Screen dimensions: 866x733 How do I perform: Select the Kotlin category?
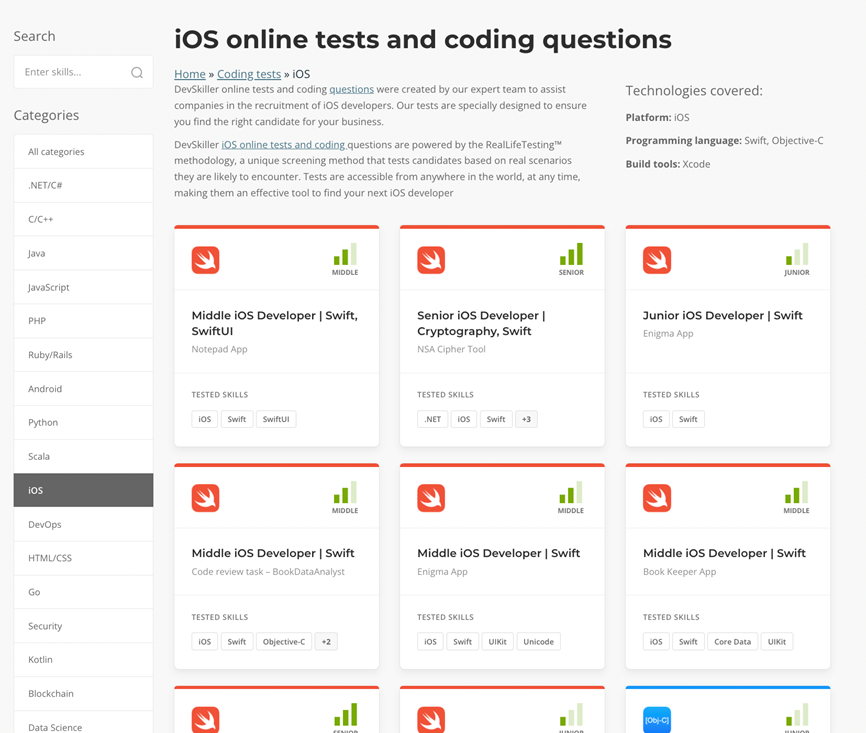(83, 660)
